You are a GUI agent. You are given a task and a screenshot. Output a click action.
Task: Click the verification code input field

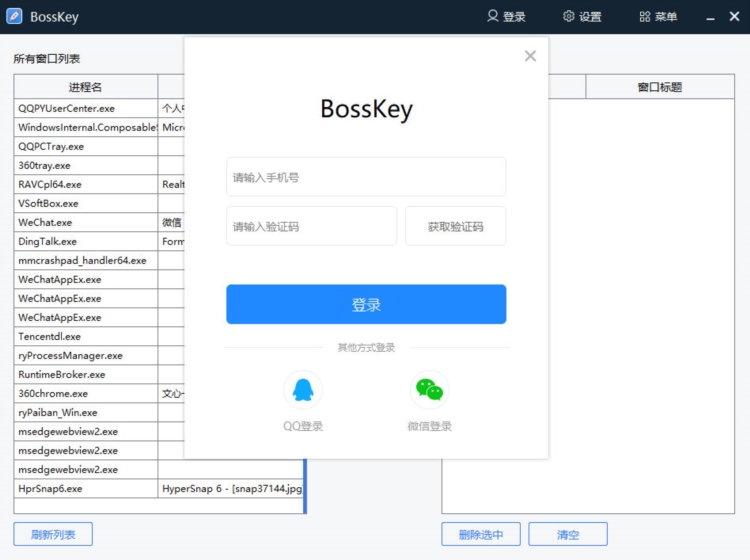point(311,226)
